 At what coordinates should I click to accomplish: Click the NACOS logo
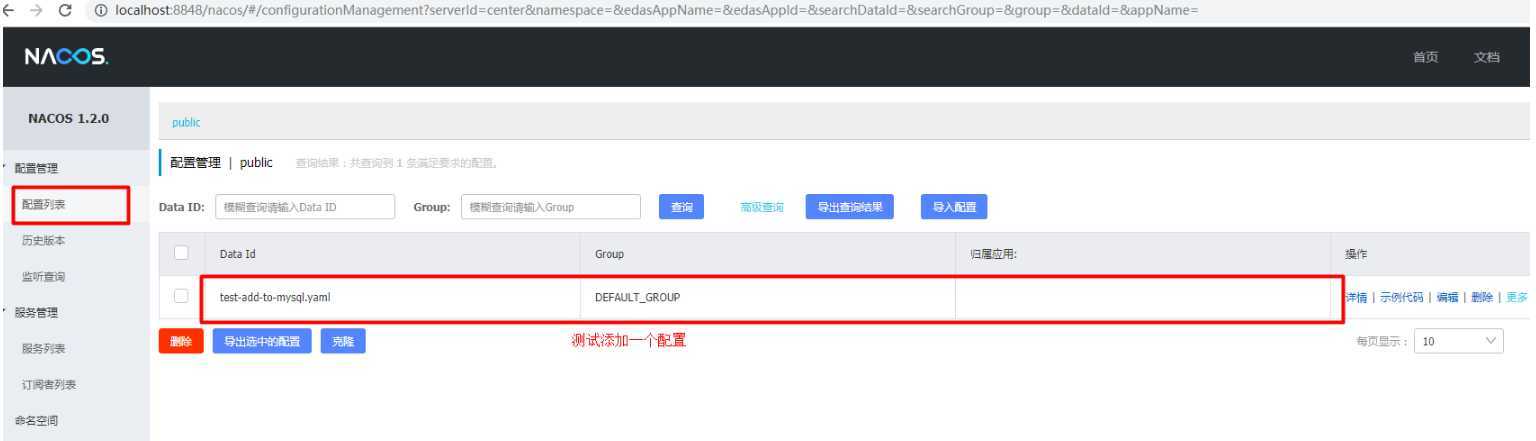click(x=67, y=57)
